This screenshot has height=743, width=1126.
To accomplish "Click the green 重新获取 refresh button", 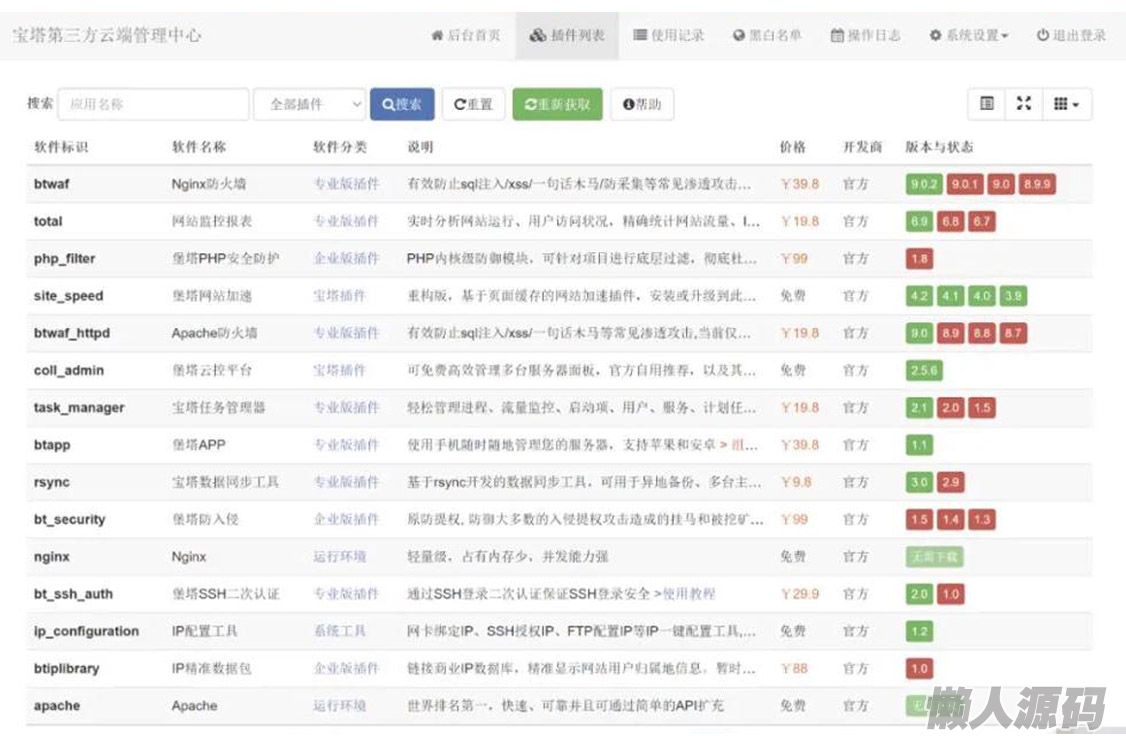I will pyautogui.click(x=557, y=104).
